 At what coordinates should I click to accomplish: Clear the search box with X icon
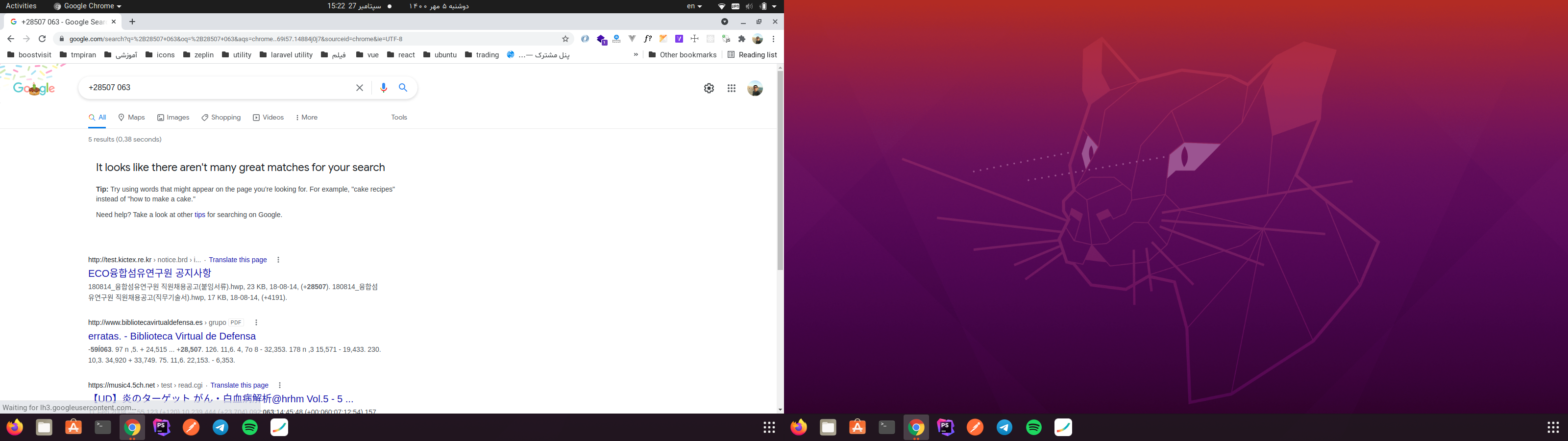[x=360, y=88]
